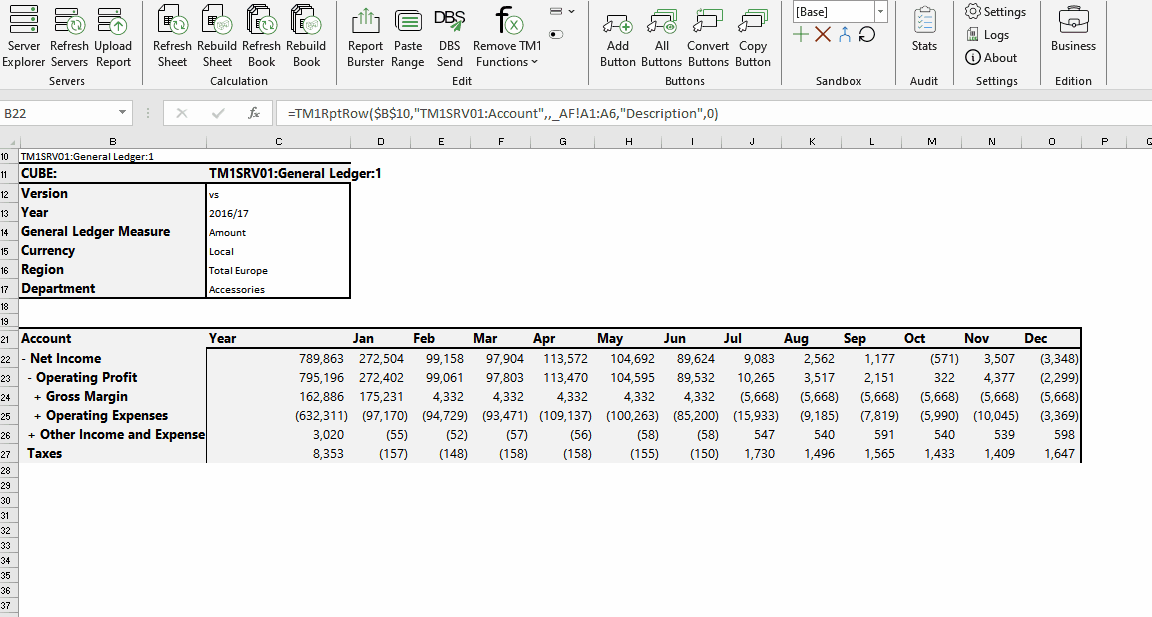Open the [Base] sandbox dropdown
Screen dimensions: 1152x617
click(x=880, y=12)
